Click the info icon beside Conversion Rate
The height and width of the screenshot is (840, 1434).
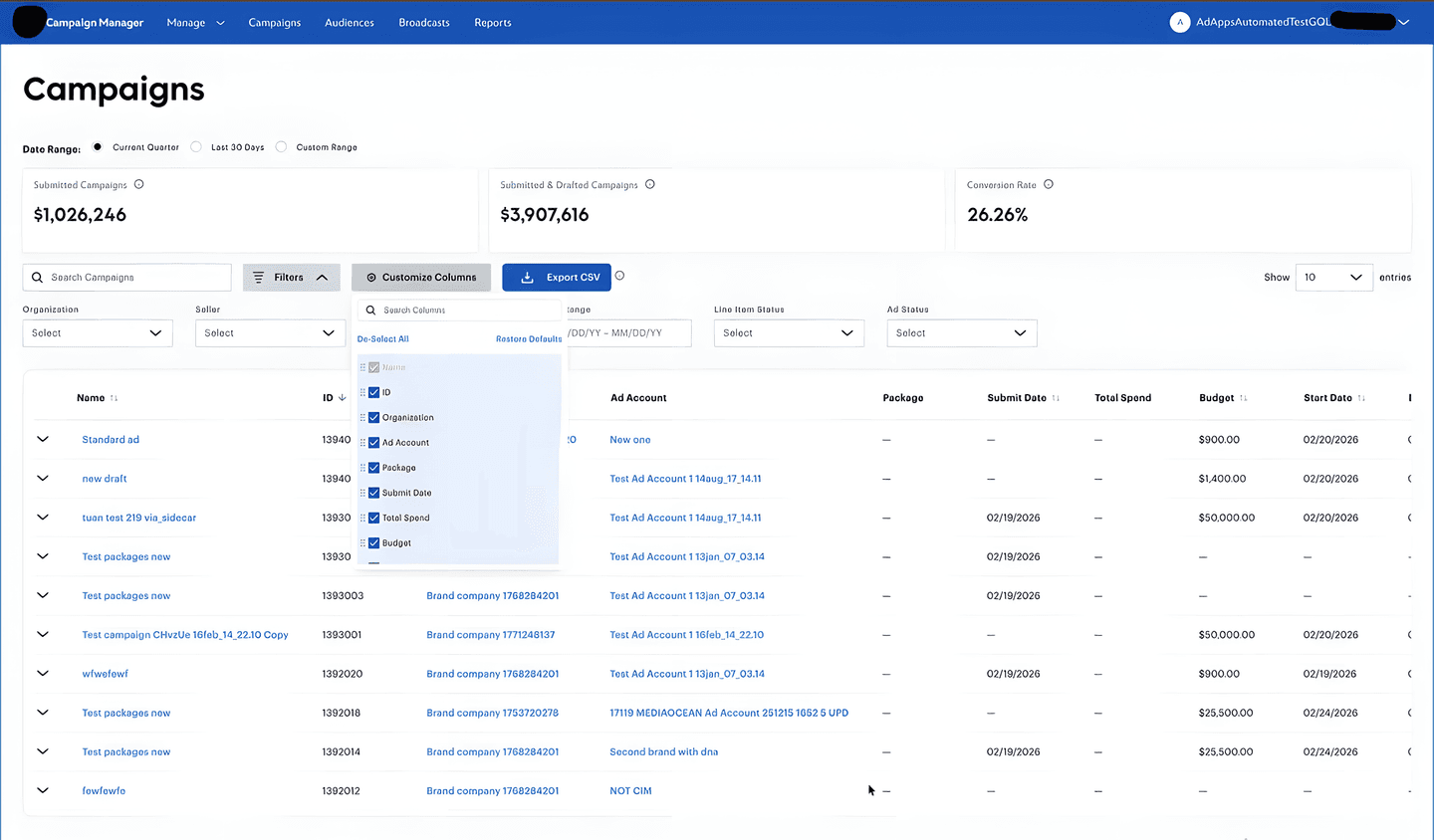point(1047,184)
